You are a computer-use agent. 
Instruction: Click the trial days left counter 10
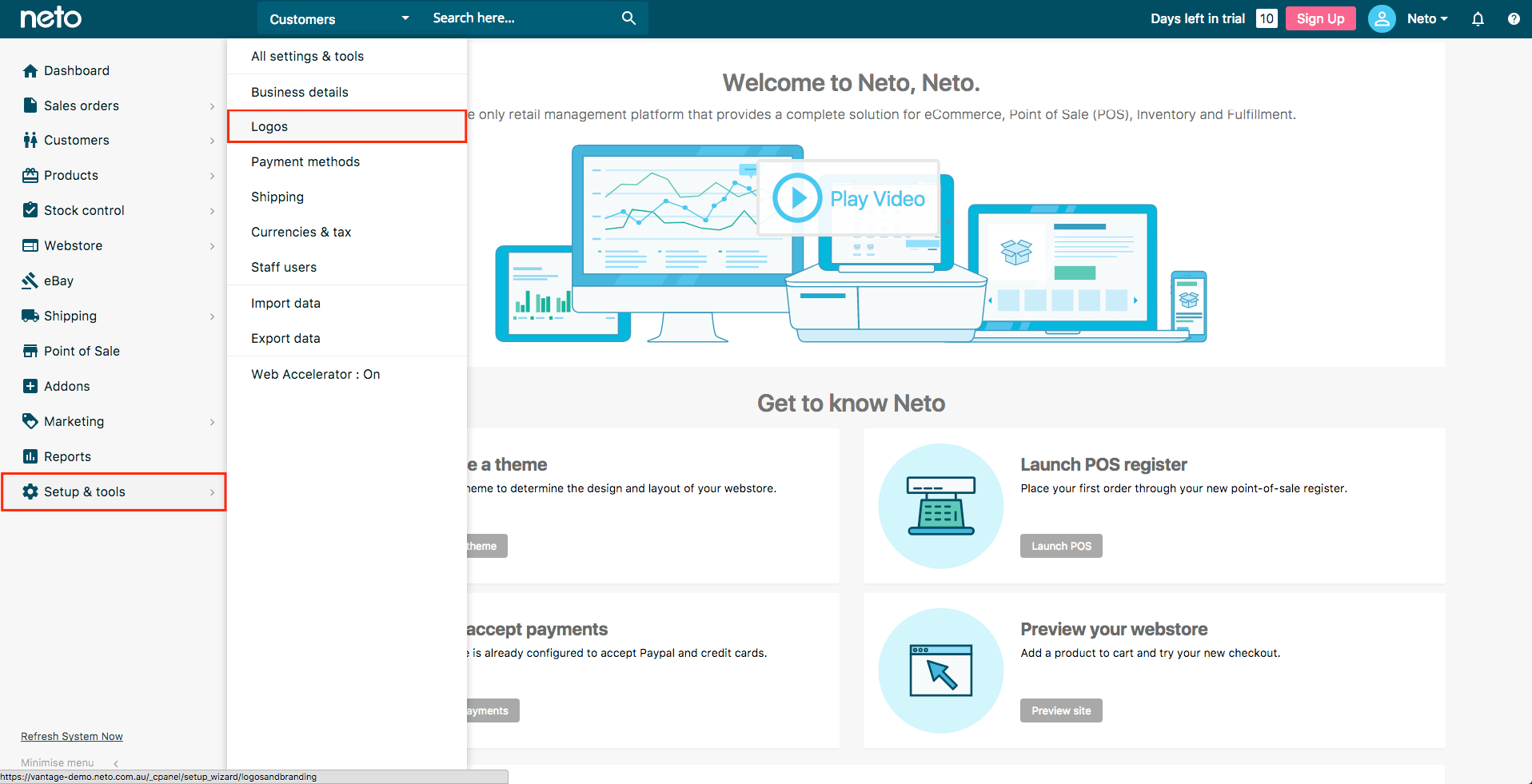1267,18
